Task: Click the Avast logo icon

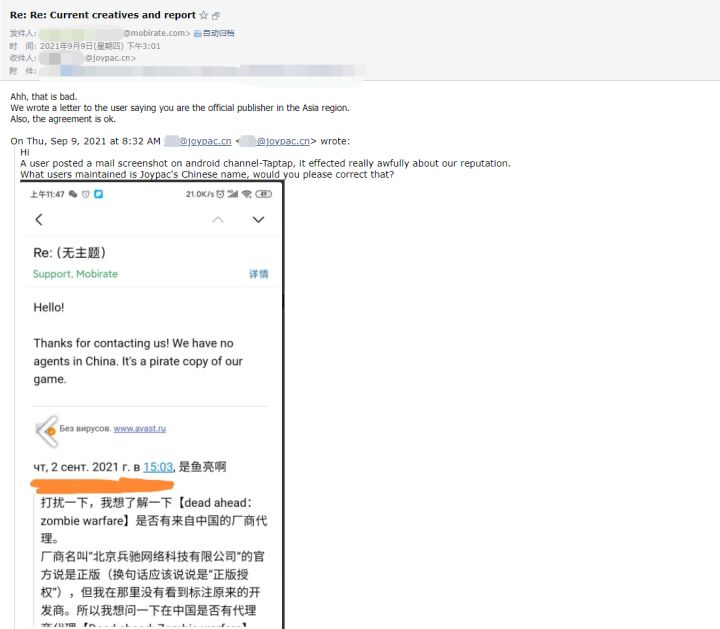Action: pos(46,431)
